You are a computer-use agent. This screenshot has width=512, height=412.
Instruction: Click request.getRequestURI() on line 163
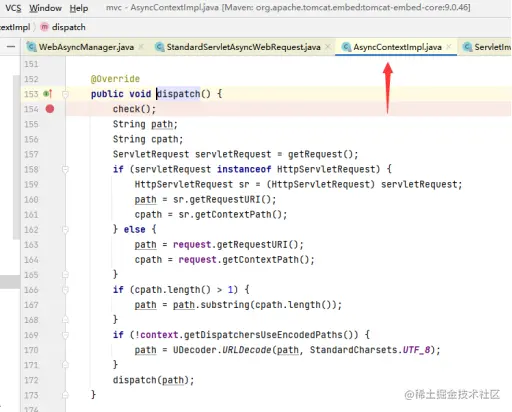click(236, 245)
